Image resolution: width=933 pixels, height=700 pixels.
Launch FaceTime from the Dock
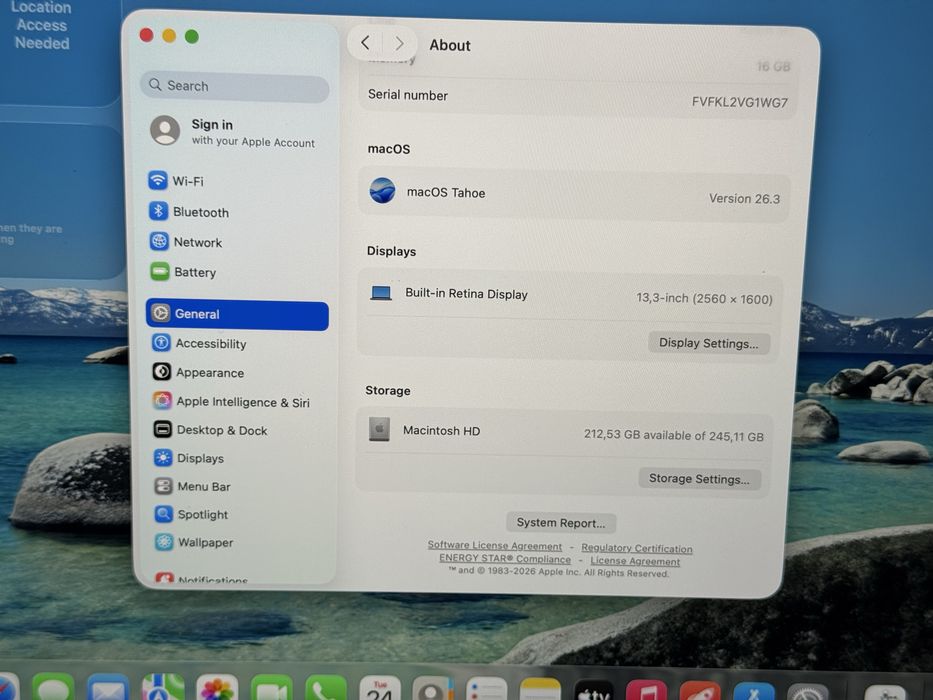point(272,689)
